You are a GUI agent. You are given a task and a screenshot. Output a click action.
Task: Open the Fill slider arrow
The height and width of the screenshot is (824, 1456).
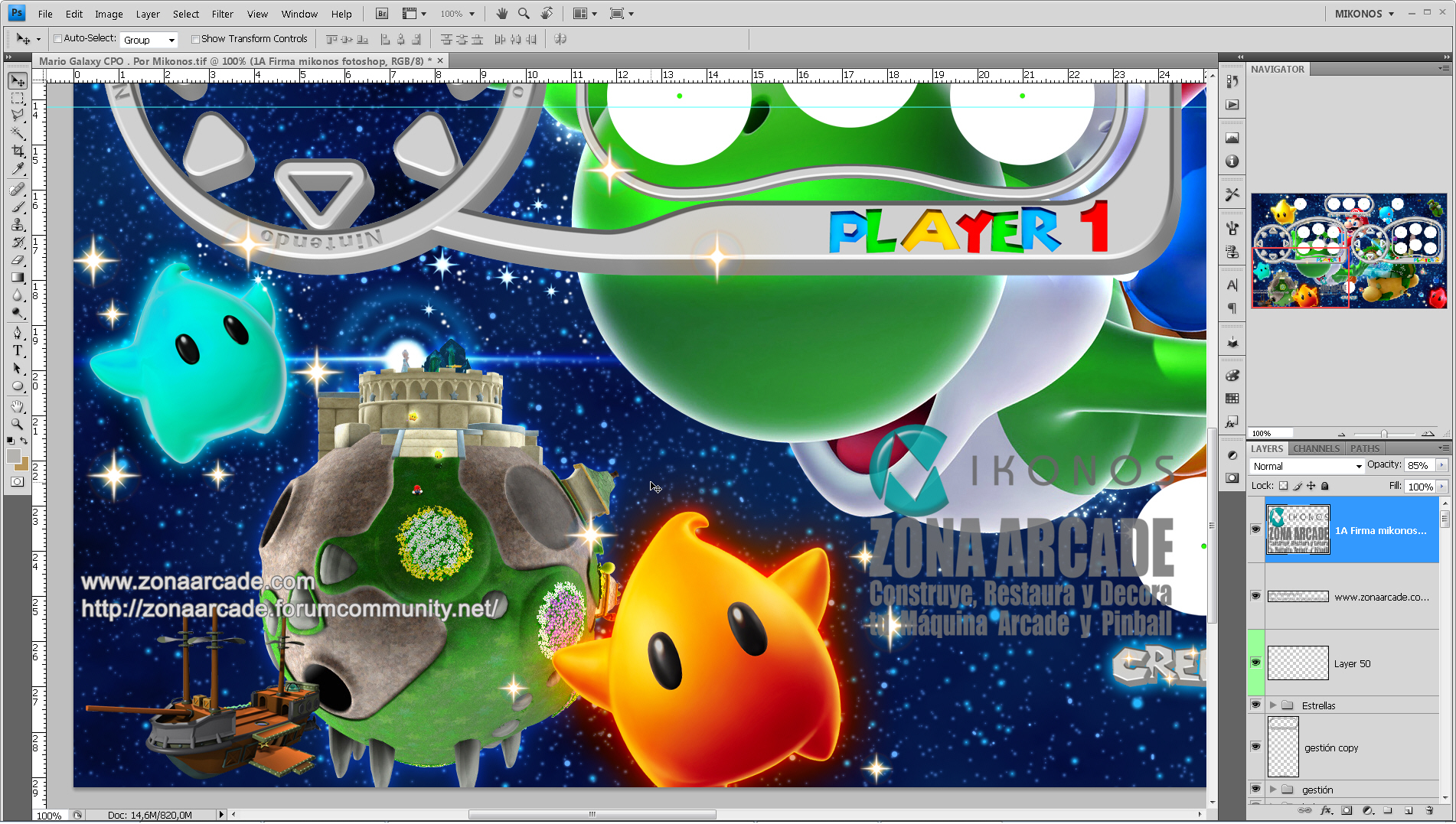click(x=1442, y=487)
